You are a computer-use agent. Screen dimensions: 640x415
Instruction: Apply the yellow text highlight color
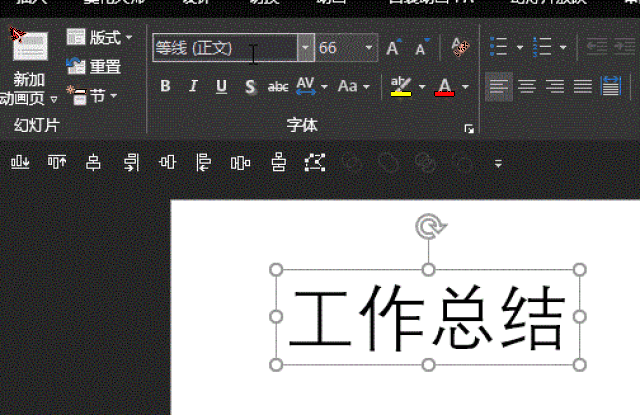(401, 86)
